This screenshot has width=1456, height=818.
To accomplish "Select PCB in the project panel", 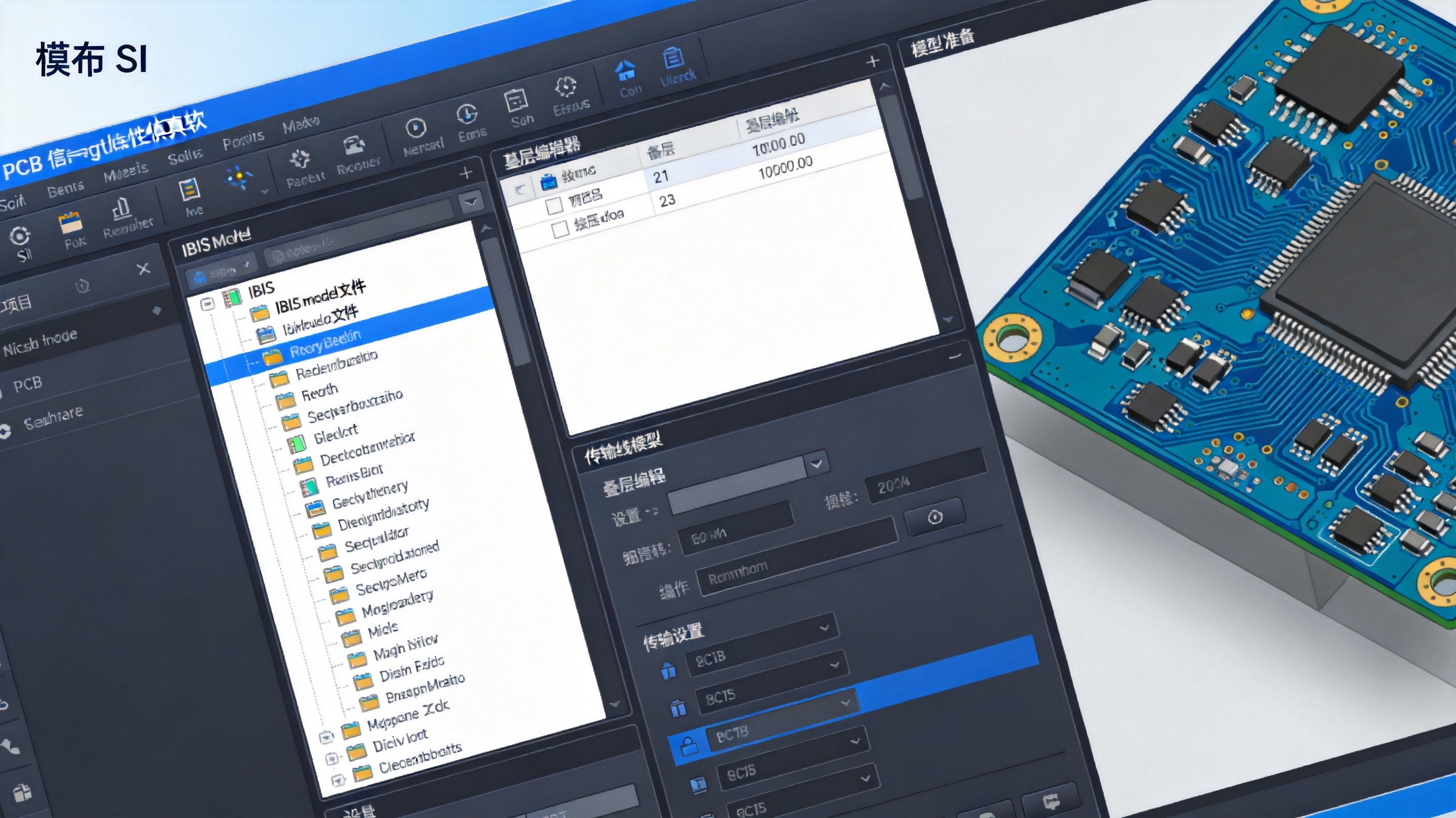I will 27,384.
